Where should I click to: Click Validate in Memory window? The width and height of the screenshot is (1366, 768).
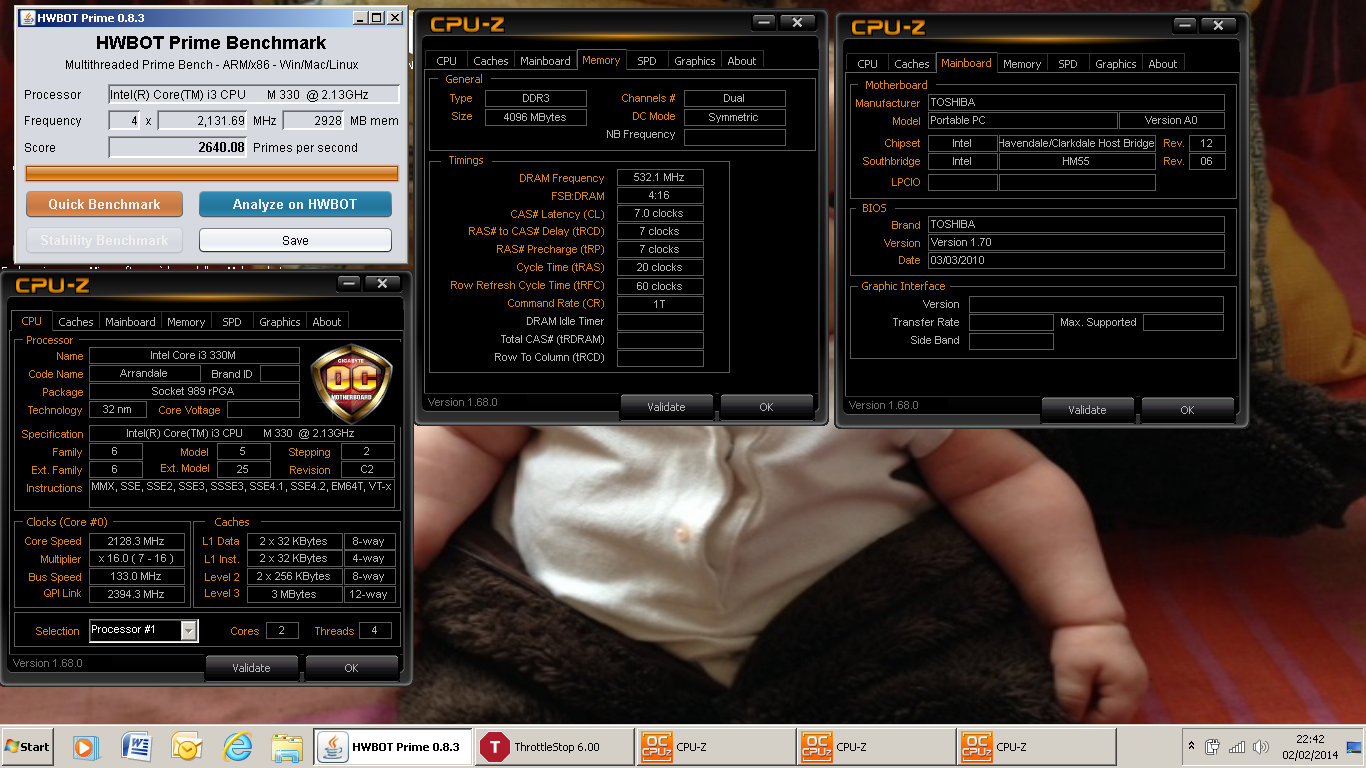[666, 407]
